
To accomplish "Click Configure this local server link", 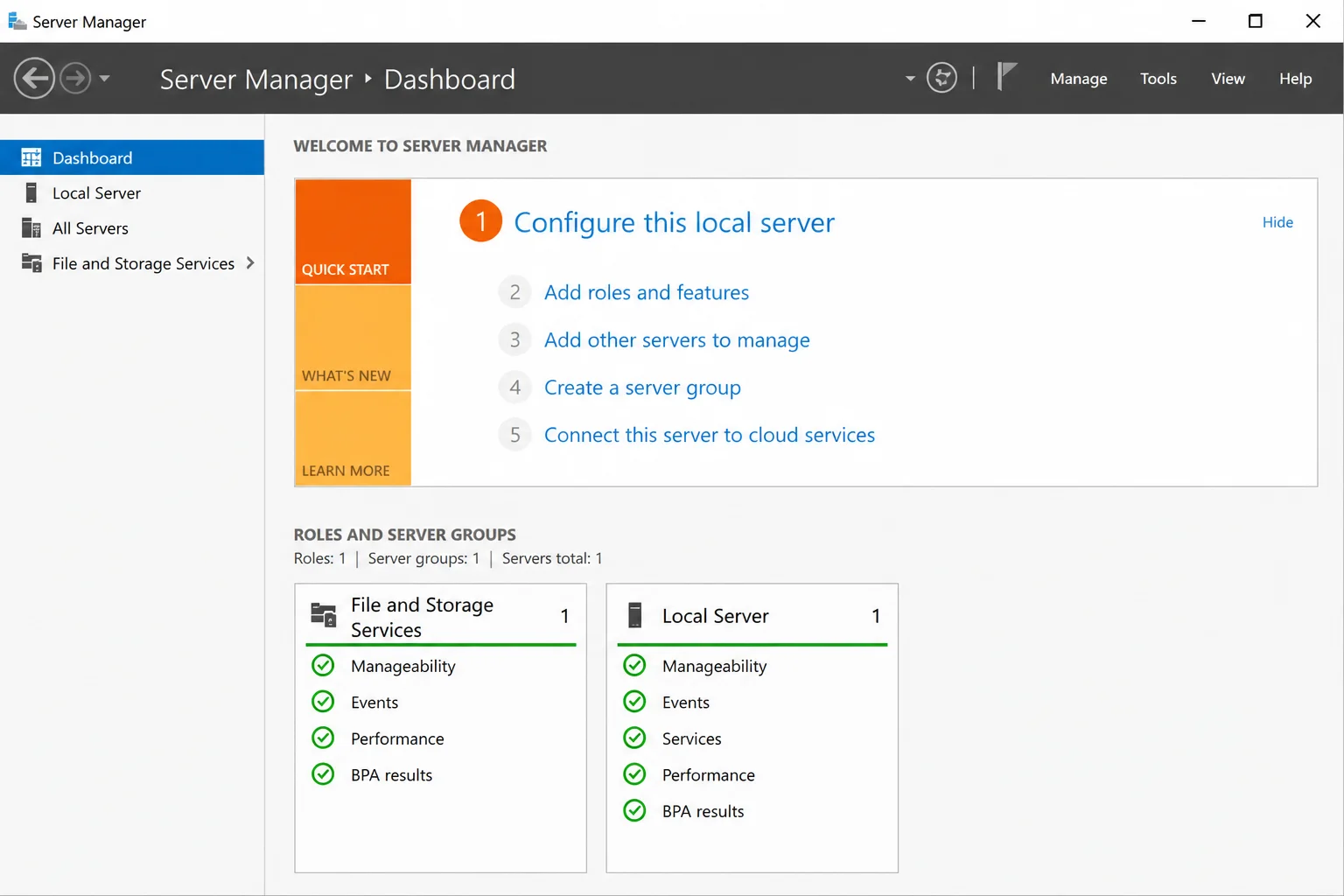I will (674, 222).
